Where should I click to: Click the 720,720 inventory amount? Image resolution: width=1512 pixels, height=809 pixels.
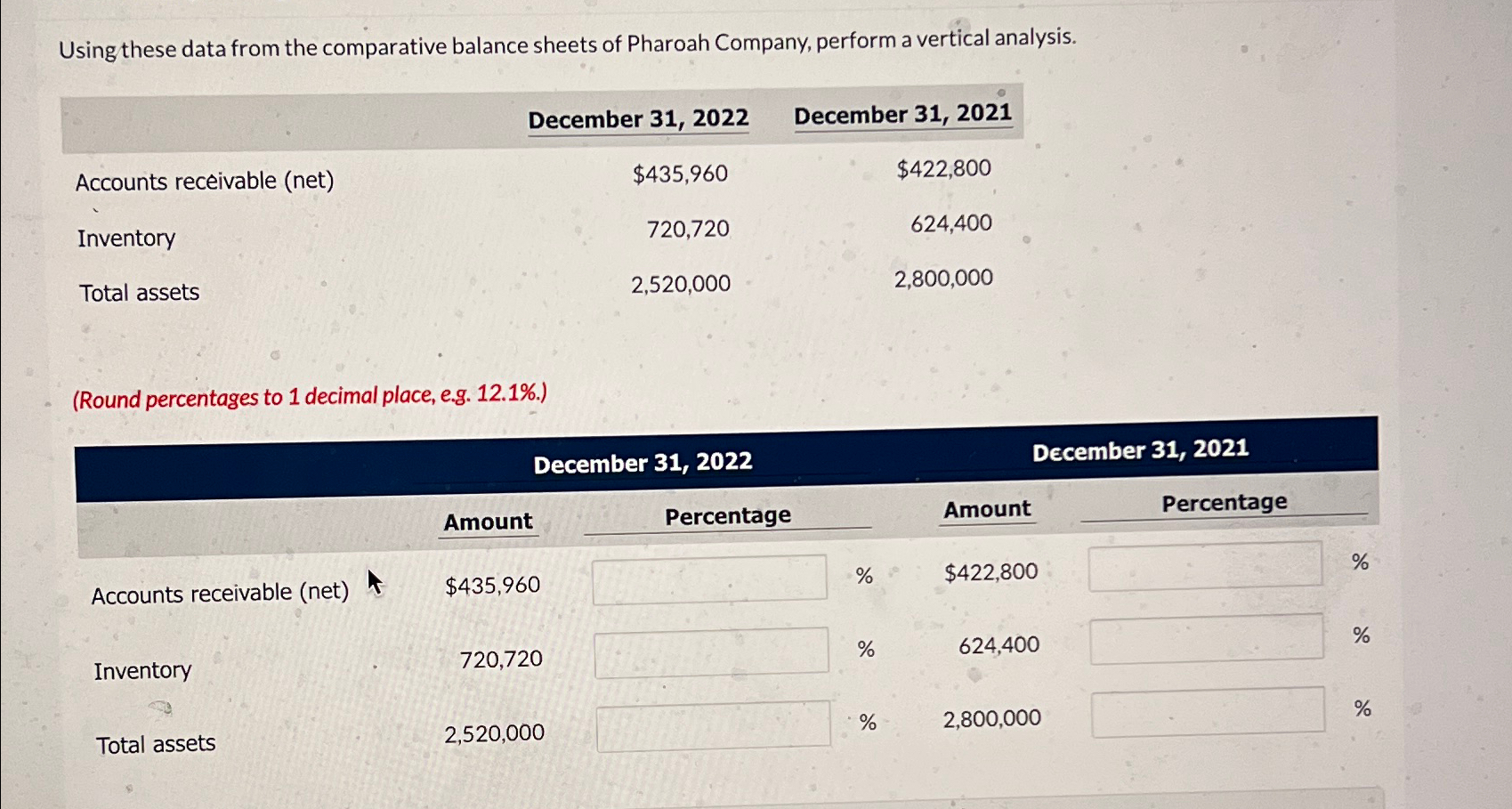[x=501, y=658]
